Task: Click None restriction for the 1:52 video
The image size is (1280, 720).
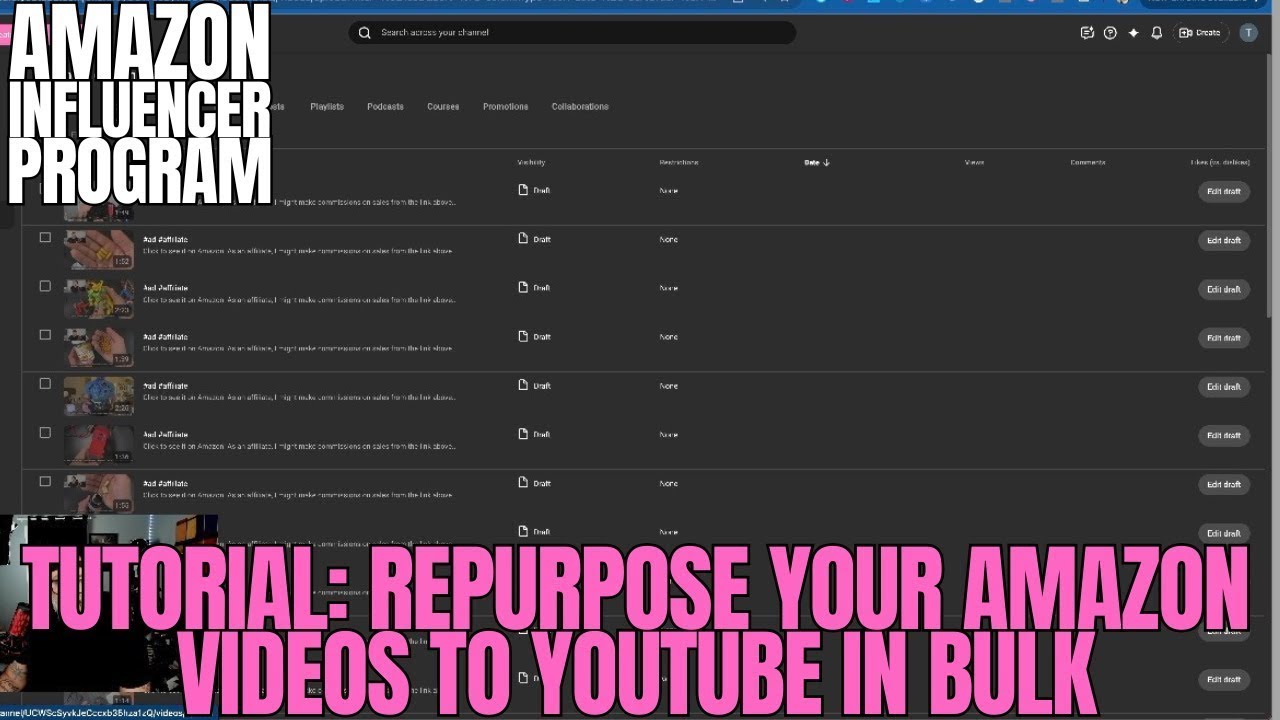Action: 668,240
